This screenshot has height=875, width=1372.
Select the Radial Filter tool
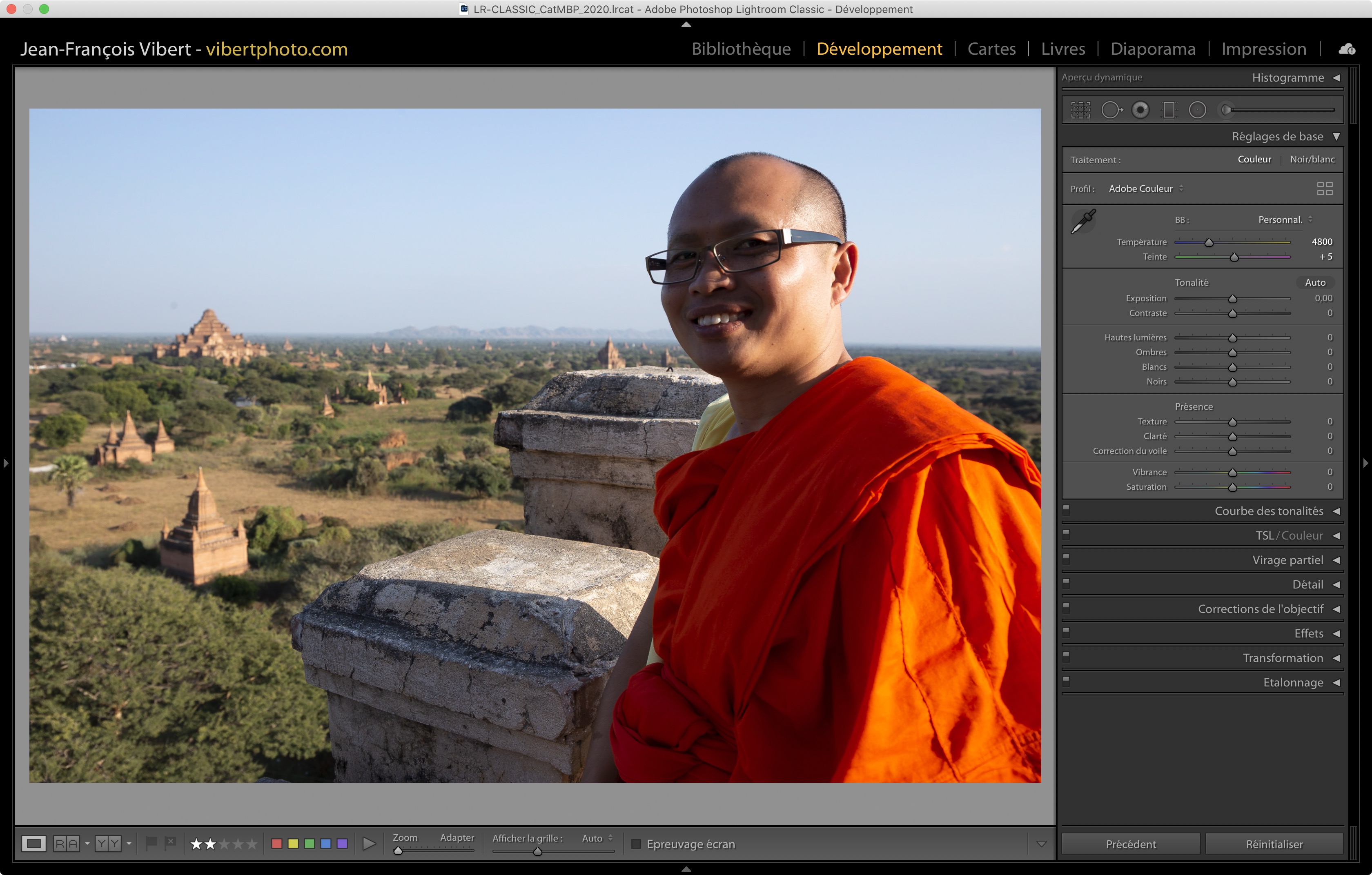click(x=1197, y=110)
